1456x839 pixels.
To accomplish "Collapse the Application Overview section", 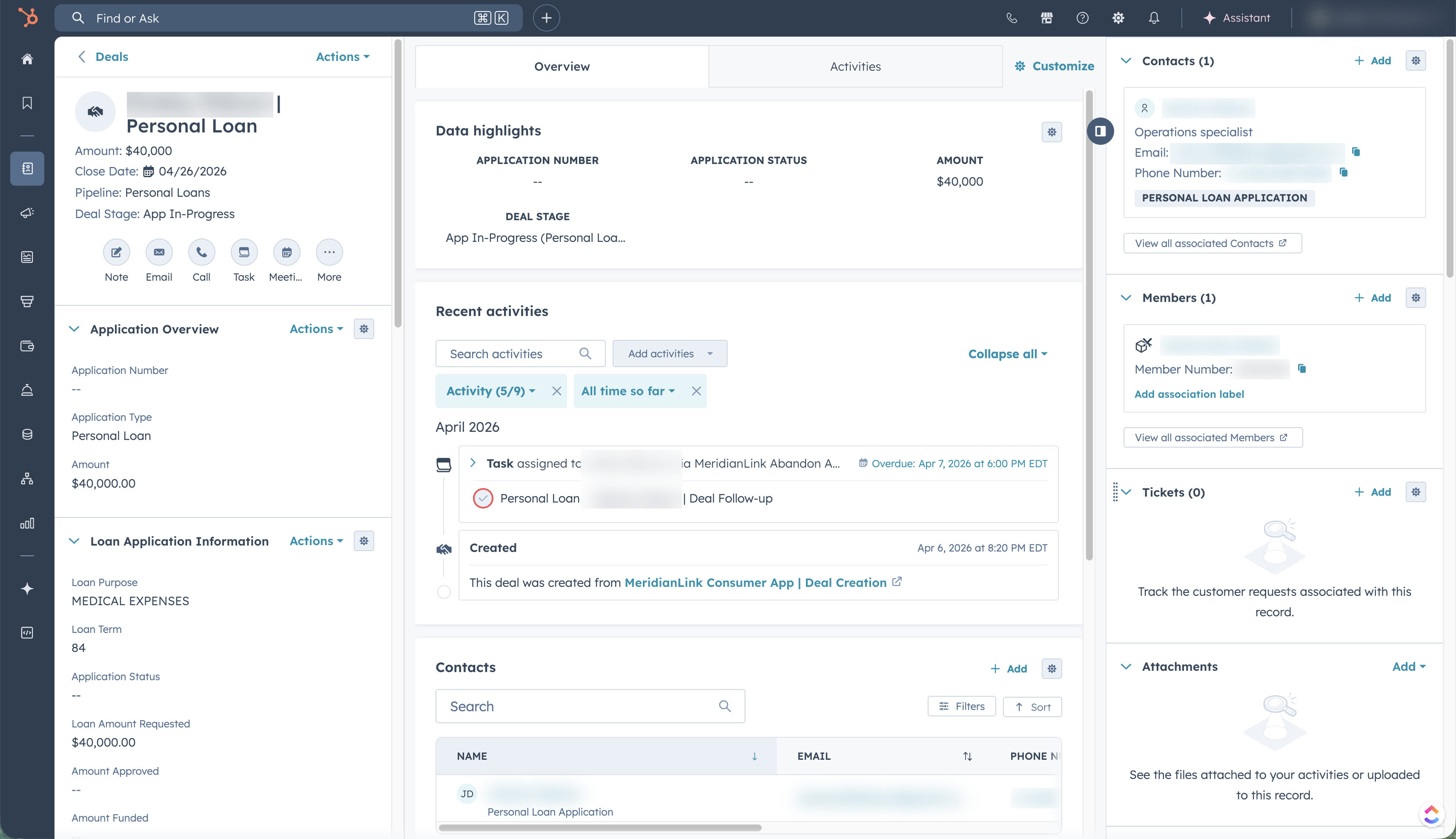I will pyautogui.click(x=75, y=329).
